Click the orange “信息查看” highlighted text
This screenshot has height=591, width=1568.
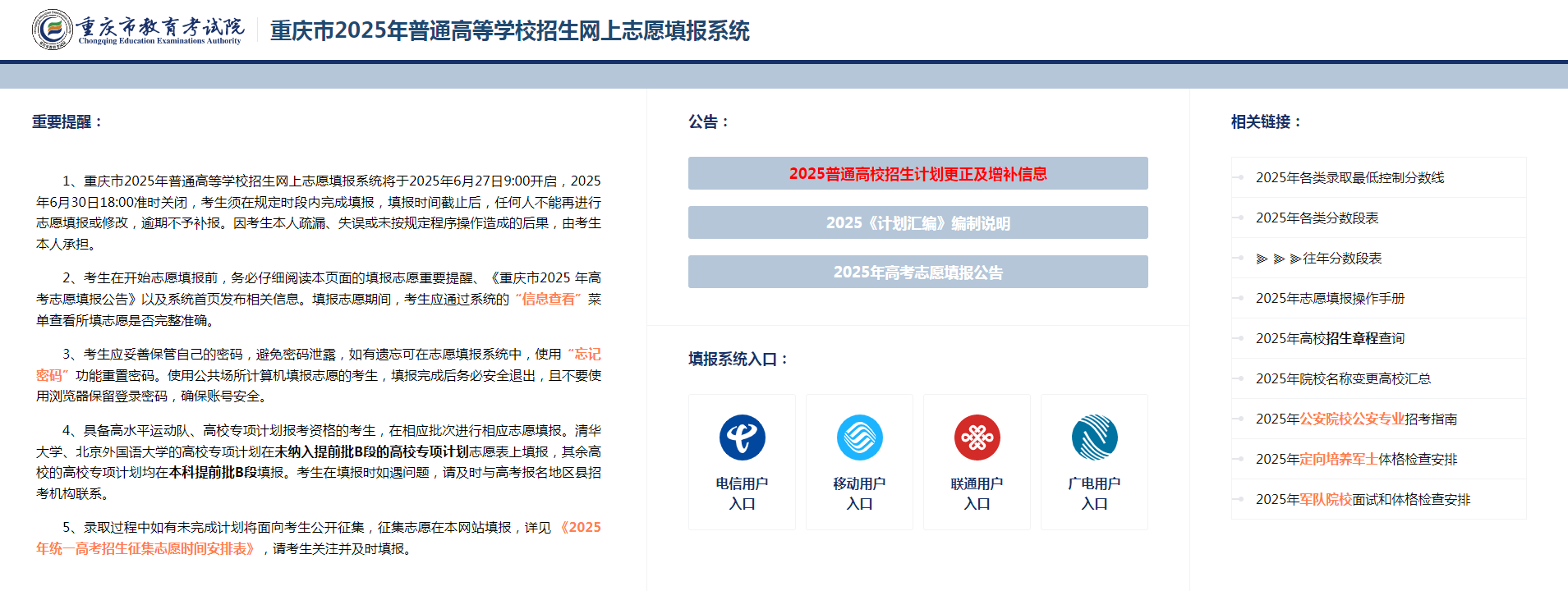click(x=549, y=299)
